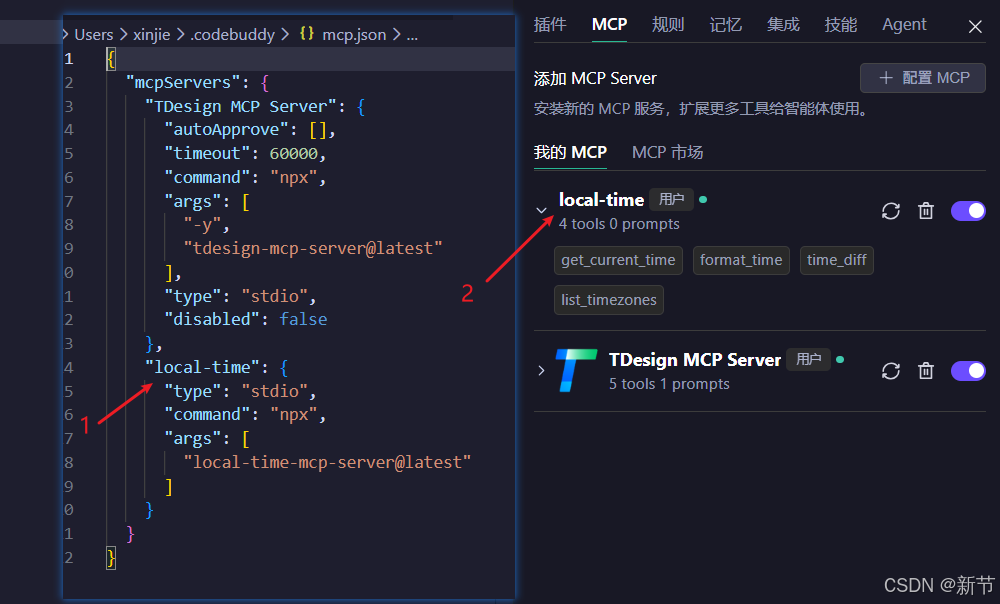Screen dimensions: 1000x604
Task: Click the 配置 MCP button
Action: click(923, 78)
